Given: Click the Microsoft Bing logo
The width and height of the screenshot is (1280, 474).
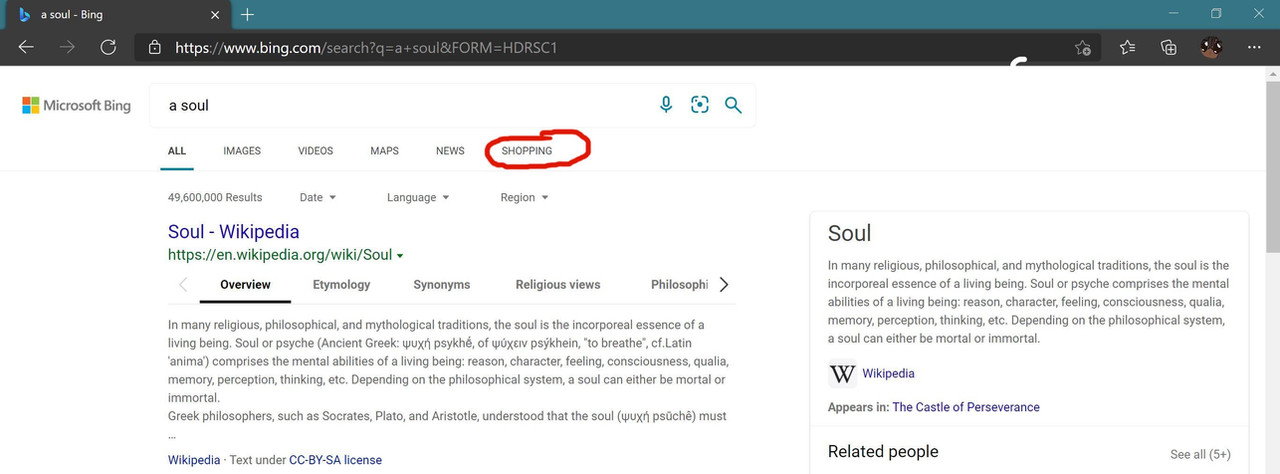Looking at the screenshot, I should tap(77, 105).
